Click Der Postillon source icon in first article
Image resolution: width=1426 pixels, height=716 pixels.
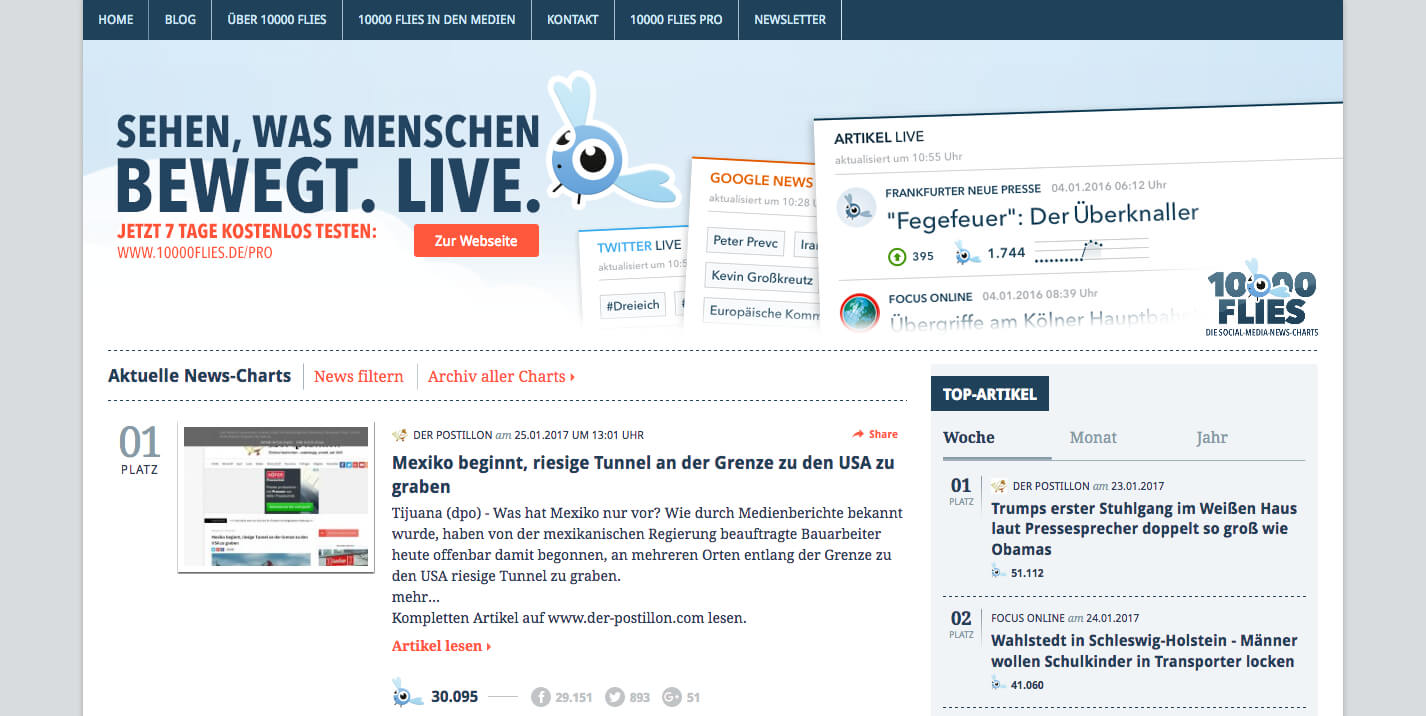[400, 435]
